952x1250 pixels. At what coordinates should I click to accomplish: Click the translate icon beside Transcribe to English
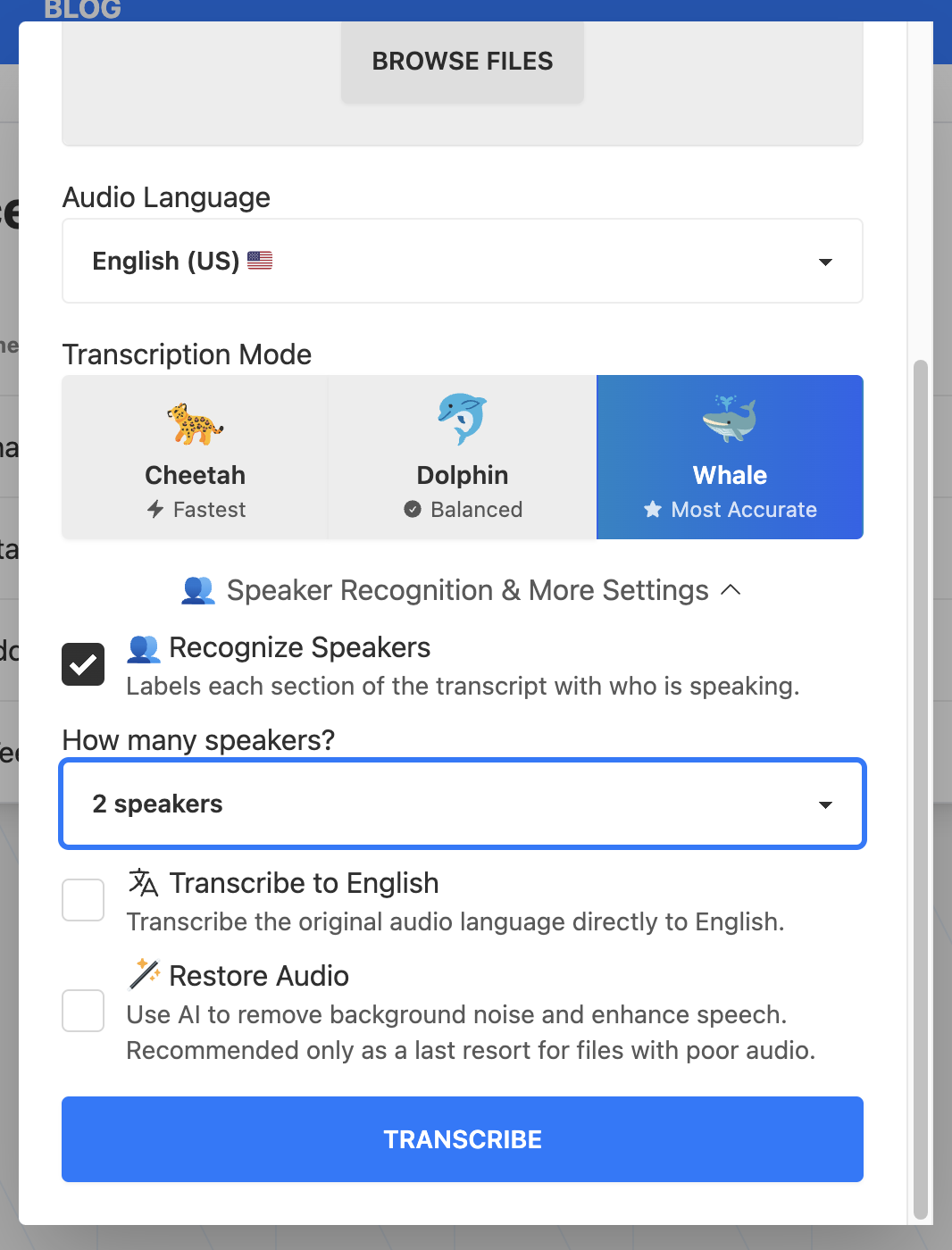(143, 882)
